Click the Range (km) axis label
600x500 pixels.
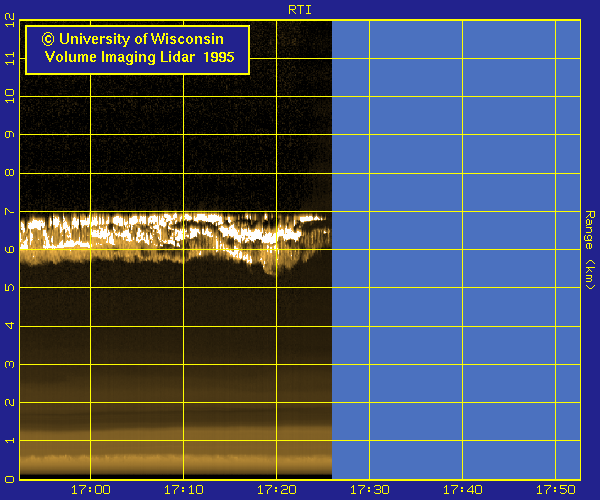point(590,250)
